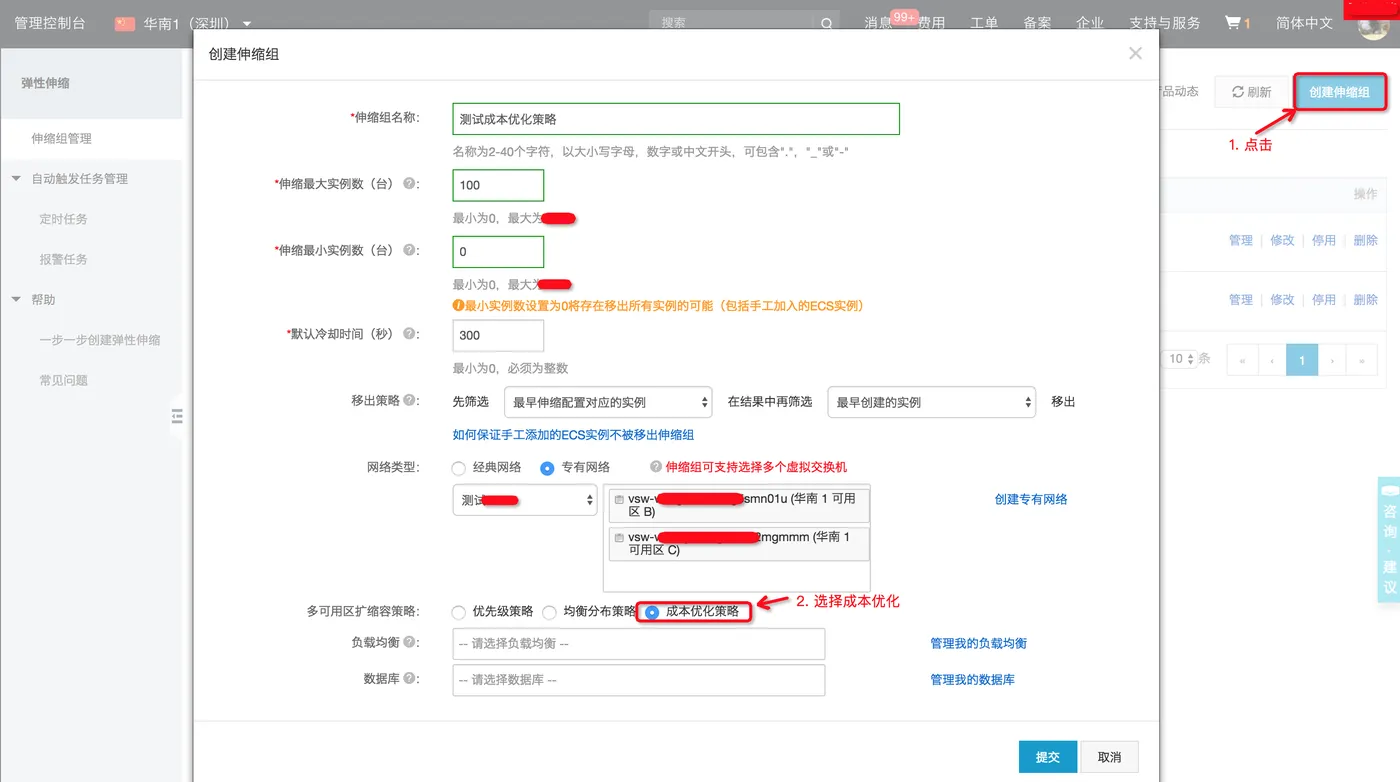1400x782 pixels.
Task: Open the 在结果中再筛选 dropdown
Action: [x=931, y=402]
